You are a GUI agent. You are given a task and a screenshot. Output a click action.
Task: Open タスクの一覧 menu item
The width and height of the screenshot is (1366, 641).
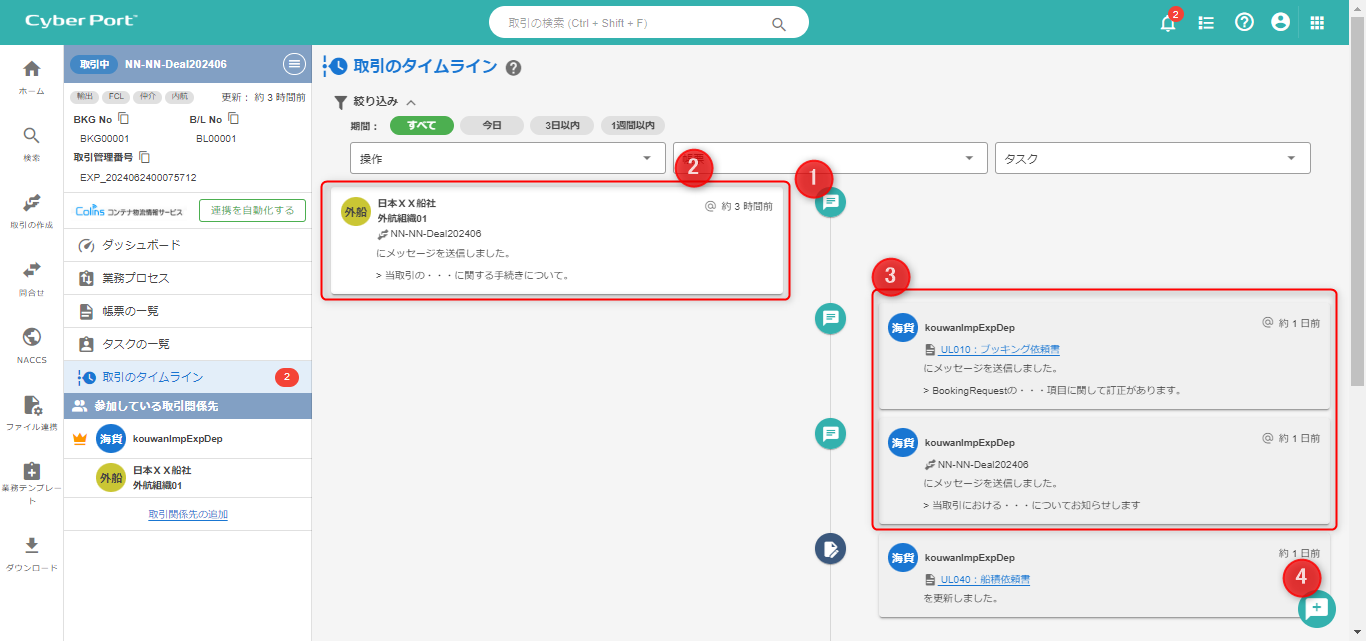point(136,344)
